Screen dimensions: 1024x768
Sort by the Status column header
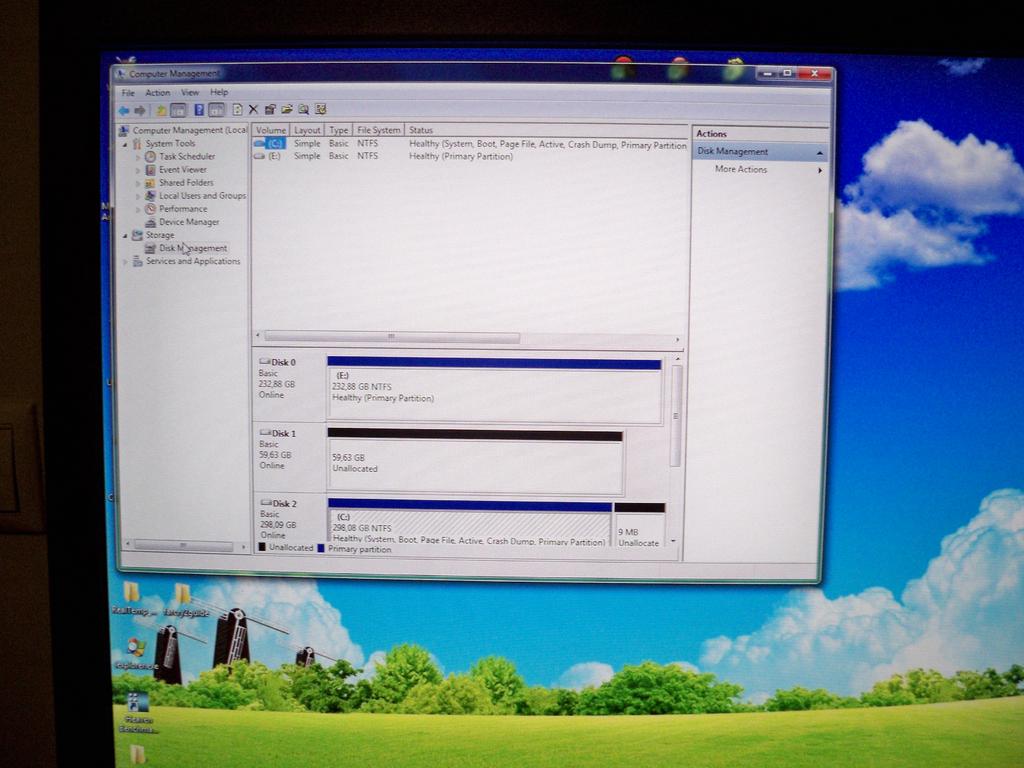point(547,130)
